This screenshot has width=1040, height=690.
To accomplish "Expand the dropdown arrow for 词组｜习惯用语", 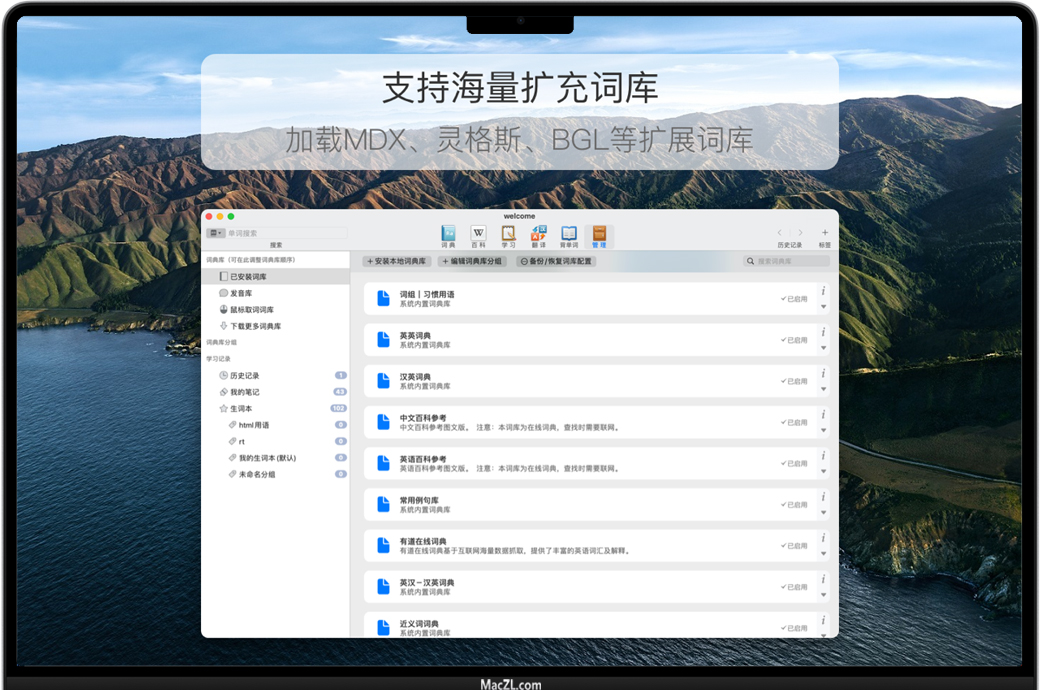I will coord(823,307).
